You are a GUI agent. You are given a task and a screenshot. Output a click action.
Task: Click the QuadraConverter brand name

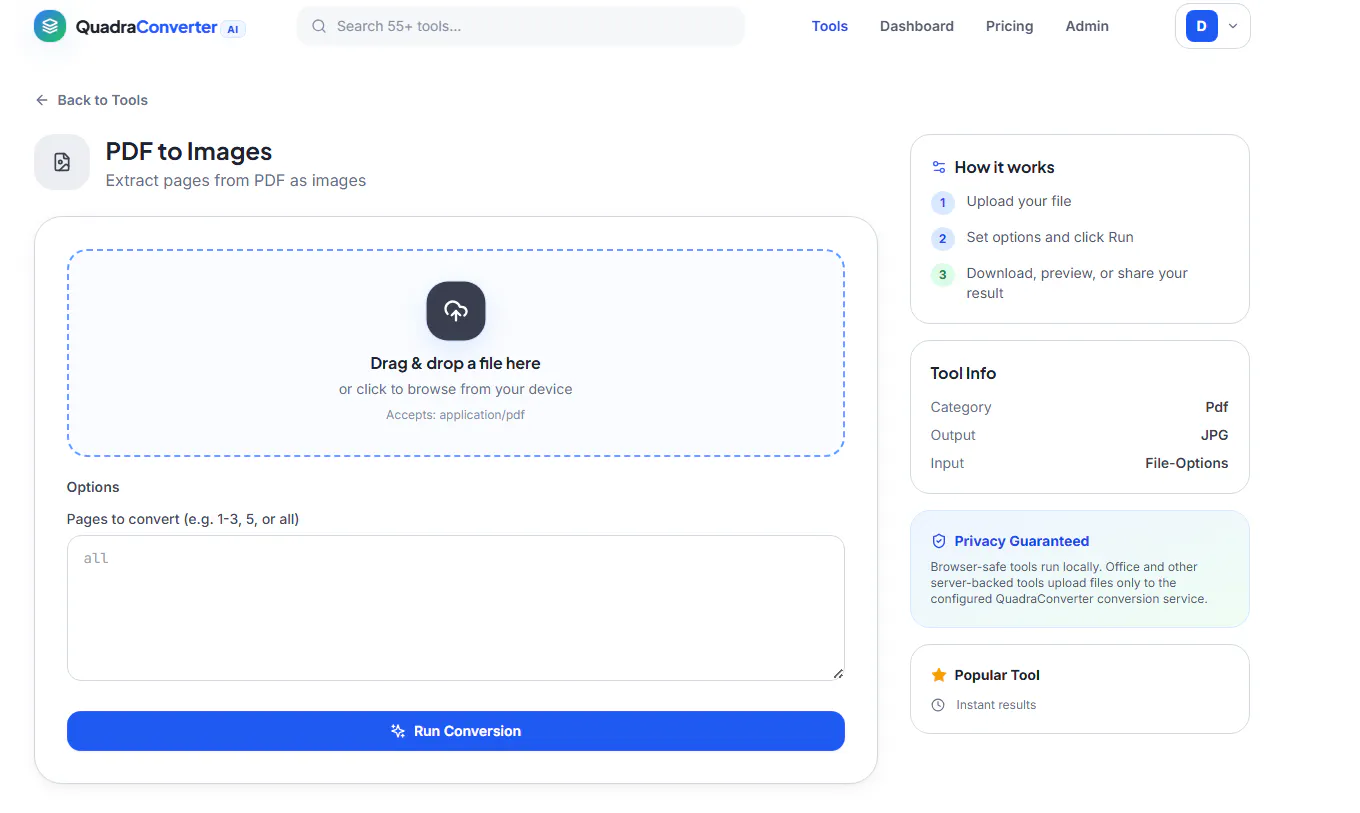click(147, 27)
